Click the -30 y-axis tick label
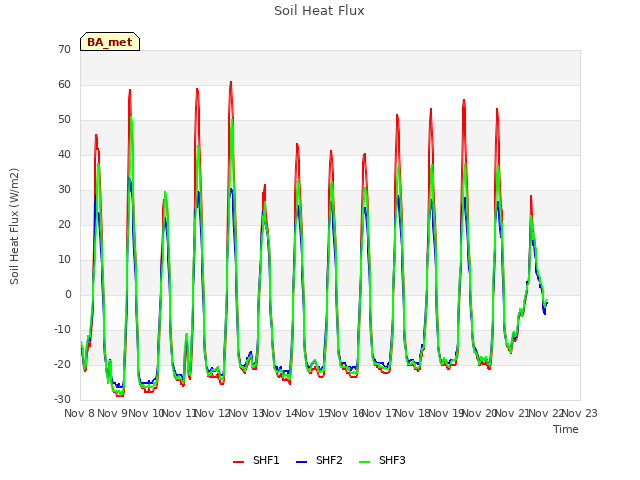Viewport: 640px width, 480px height. point(63,399)
